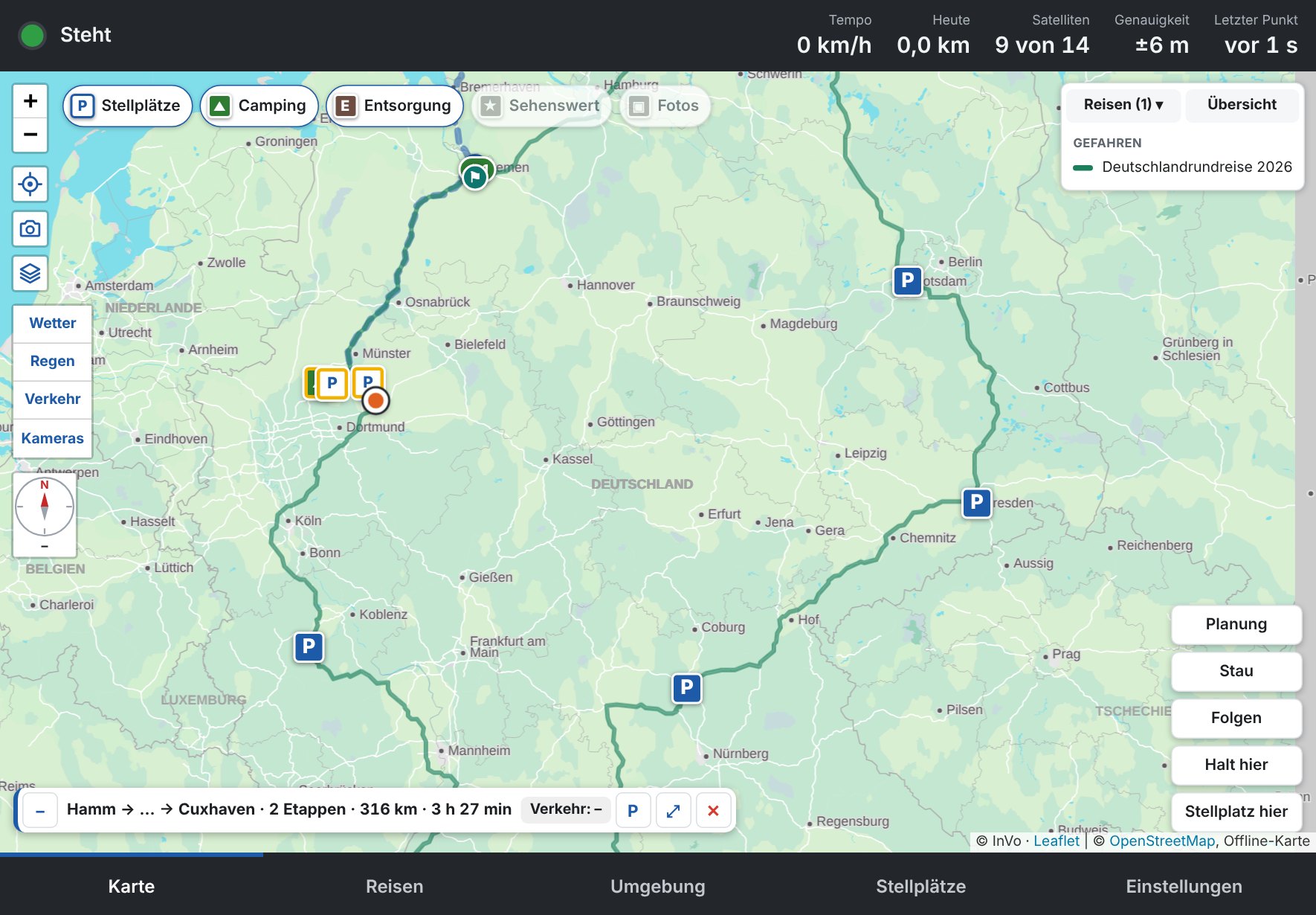Click the Halt hier button
The height and width of the screenshot is (915, 1316).
point(1236,765)
